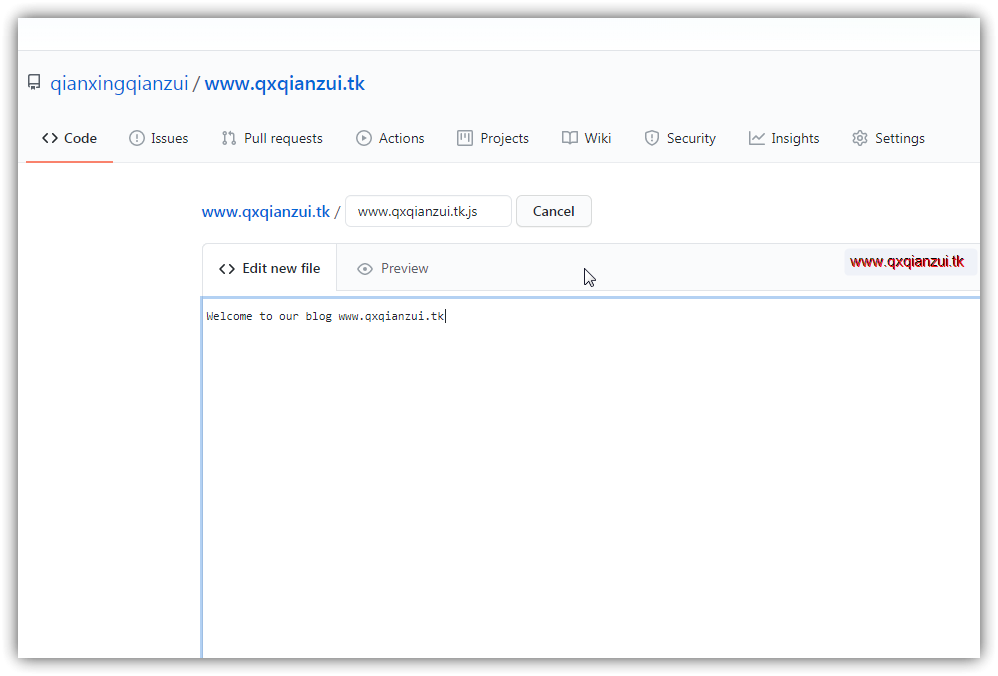The image size is (998, 676).
Task: Select the repository book icon beside qianxingqianzui
Action: coord(34,82)
